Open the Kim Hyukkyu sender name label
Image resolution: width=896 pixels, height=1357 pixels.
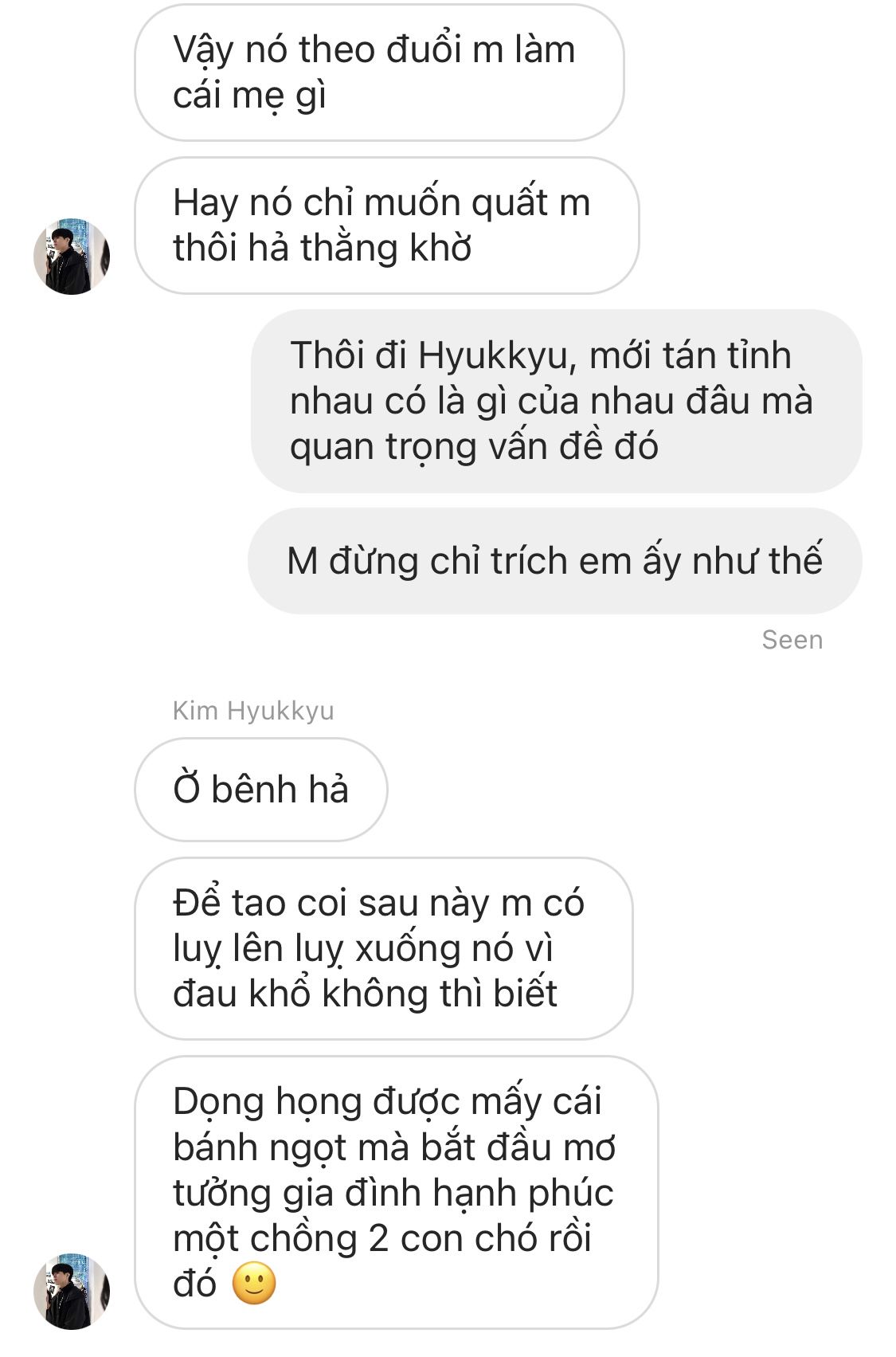pyautogui.click(x=253, y=710)
